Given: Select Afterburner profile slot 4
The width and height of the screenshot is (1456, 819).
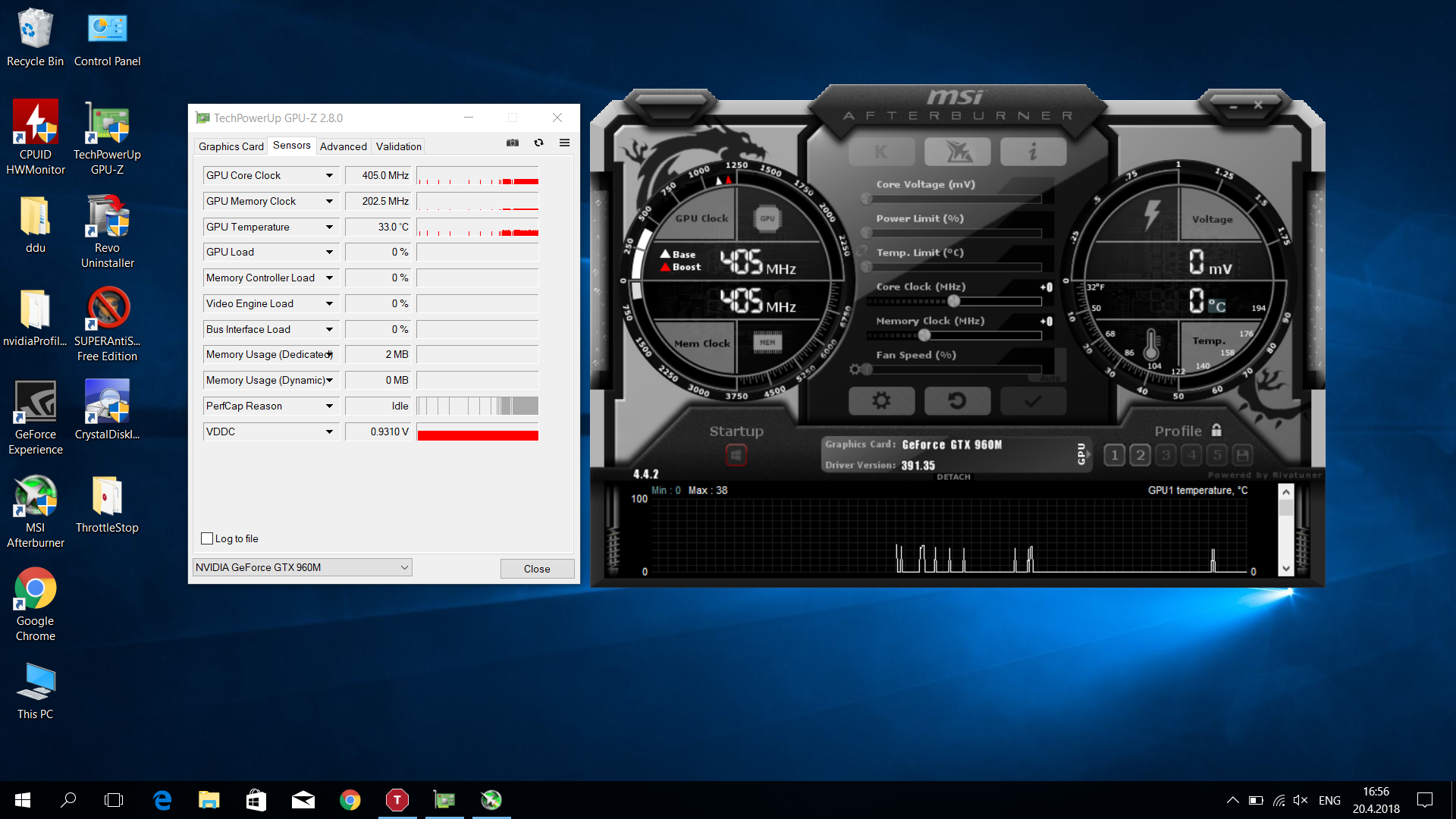Looking at the screenshot, I should [x=1191, y=455].
